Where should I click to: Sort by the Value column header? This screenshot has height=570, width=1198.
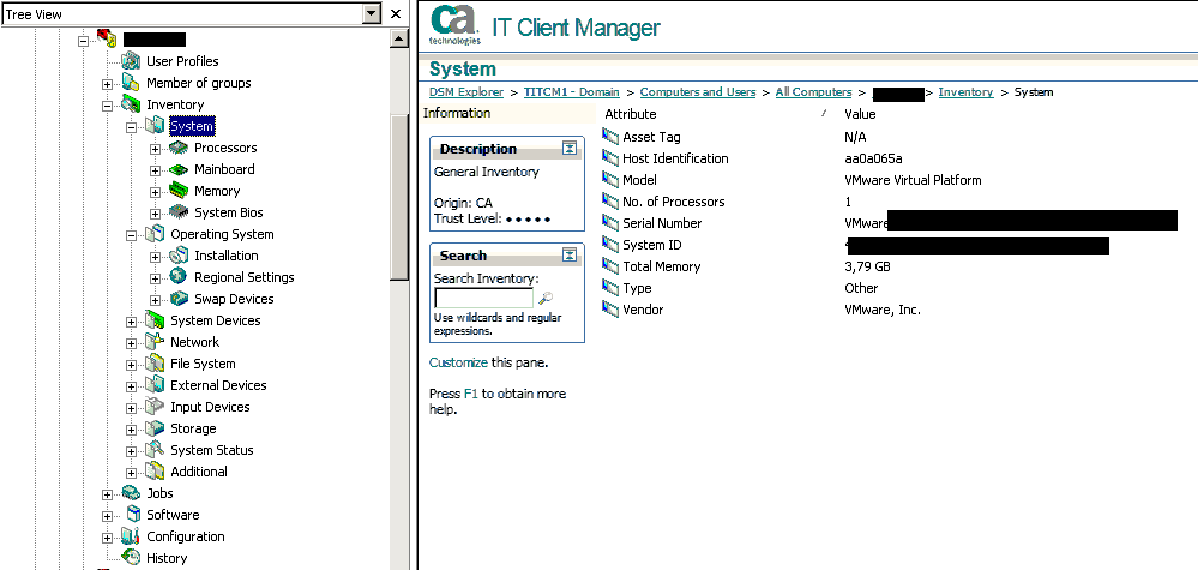[x=860, y=115]
